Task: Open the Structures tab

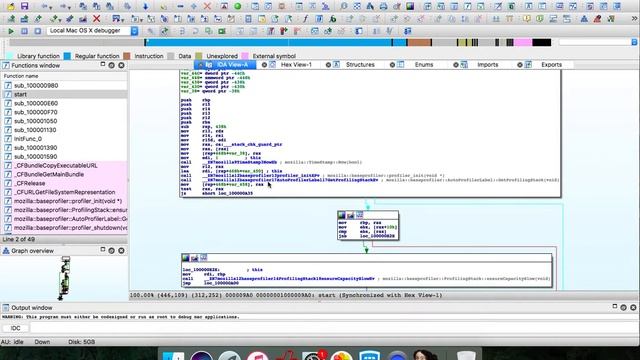Action: pyautogui.click(x=360, y=64)
